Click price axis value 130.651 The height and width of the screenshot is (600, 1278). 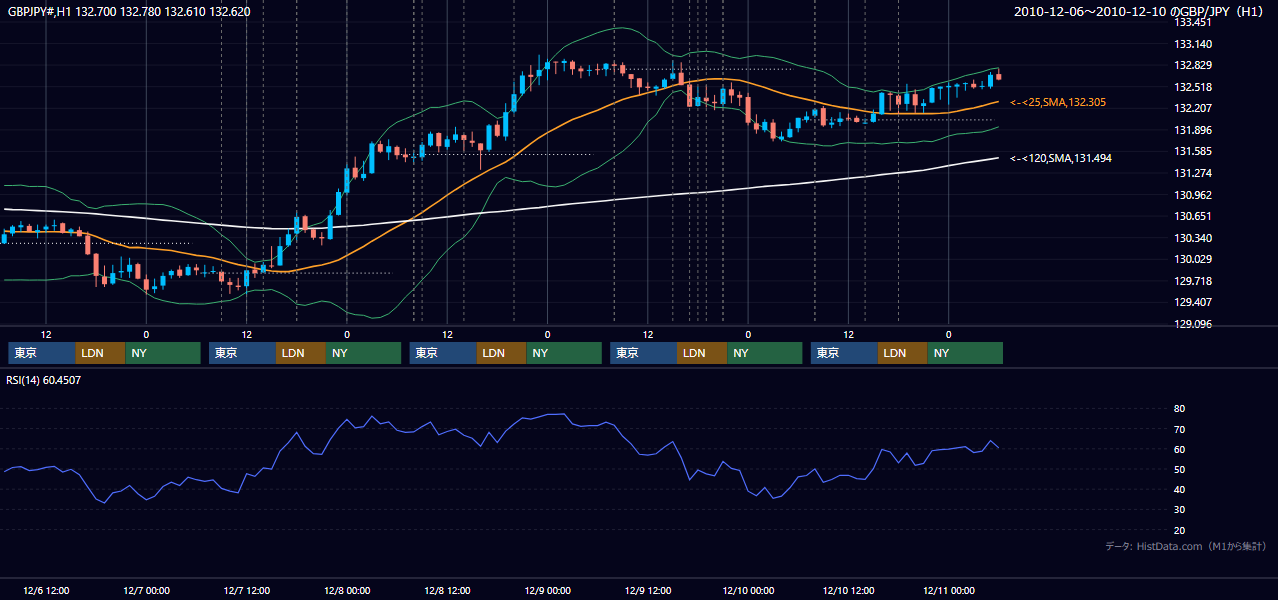(x=1193, y=216)
